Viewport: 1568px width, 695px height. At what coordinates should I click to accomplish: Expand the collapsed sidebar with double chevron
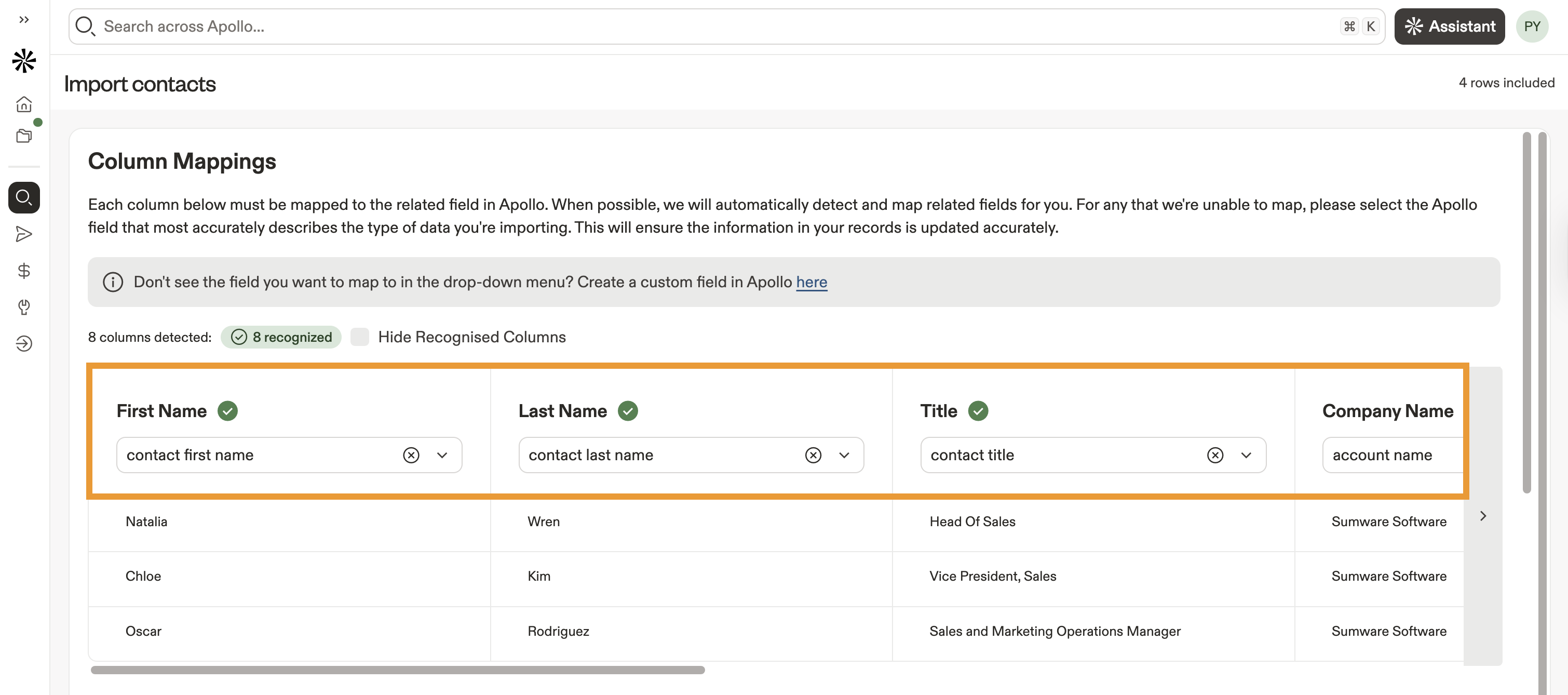pyautogui.click(x=24, y=20)
